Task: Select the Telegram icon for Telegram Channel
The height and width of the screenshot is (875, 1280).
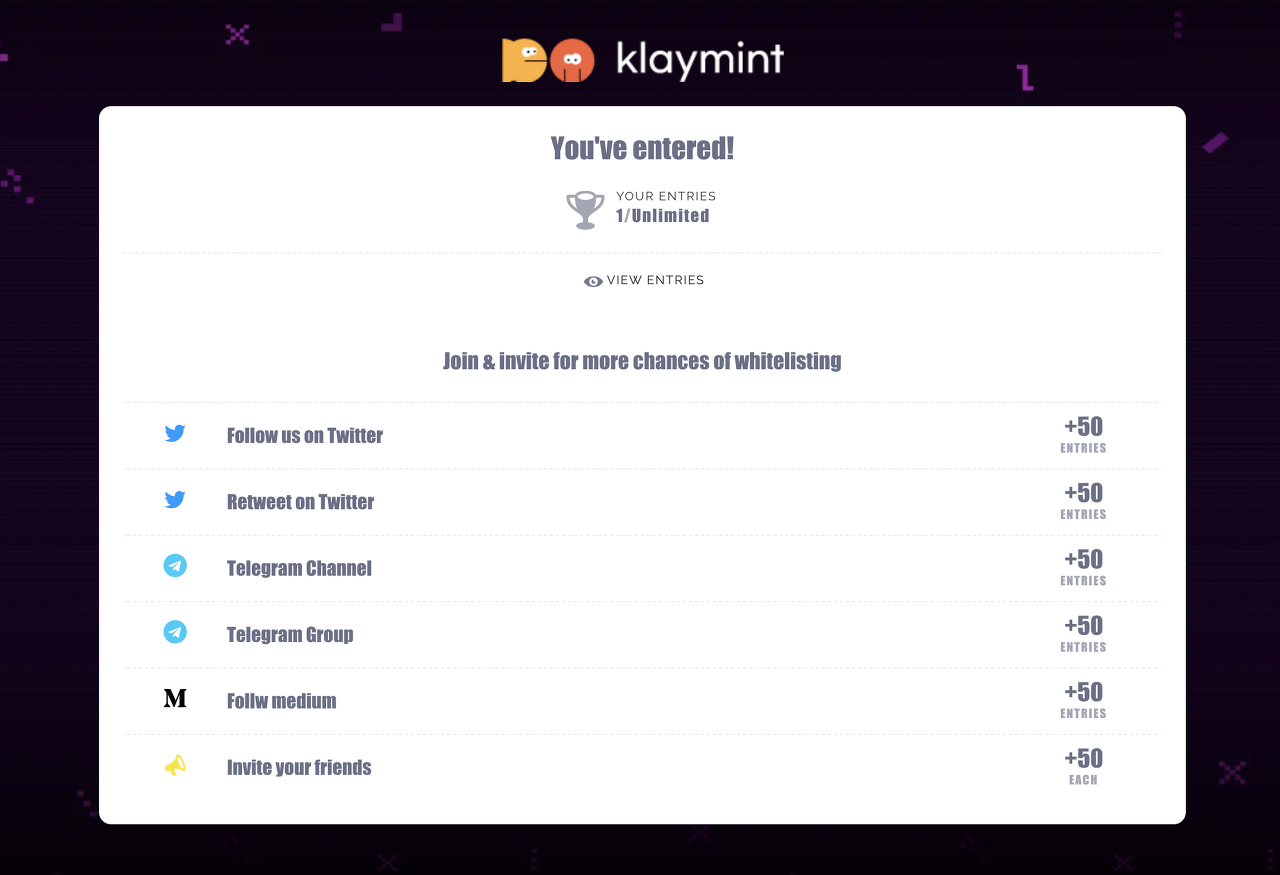Action: tap(175, 566)
